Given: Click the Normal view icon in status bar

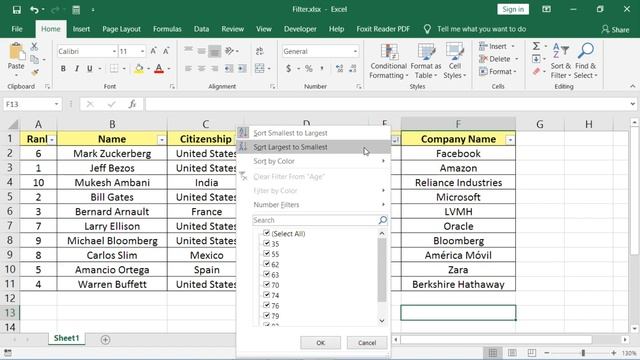Looking at the screenshot, I should [493, 353].
